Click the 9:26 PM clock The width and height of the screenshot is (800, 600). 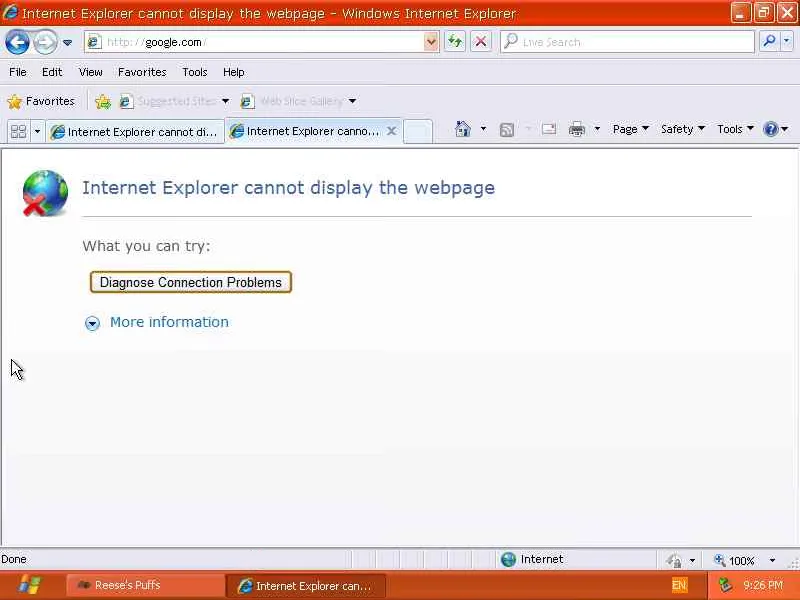click(763, 585)
